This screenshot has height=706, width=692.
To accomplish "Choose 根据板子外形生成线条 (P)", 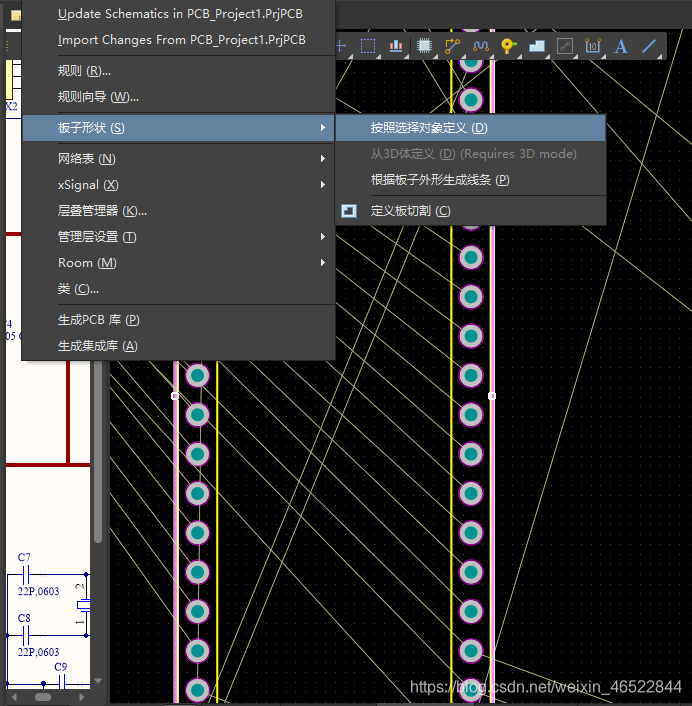I will pos(440,180).
